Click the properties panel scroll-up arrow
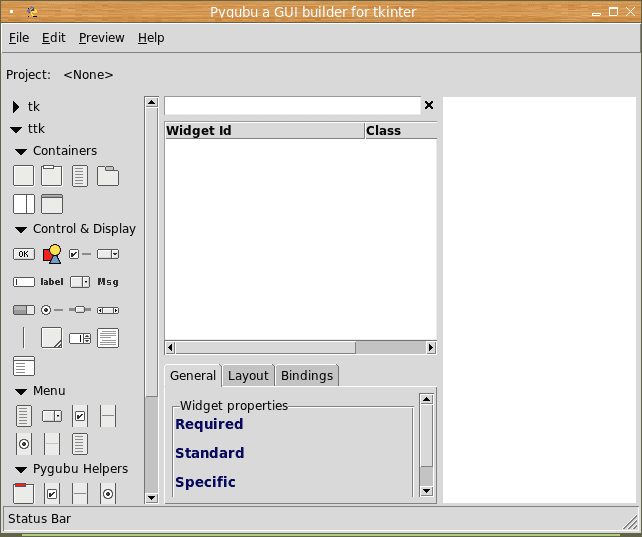This screenshot has width=642, height=537. [x=427, y=399]
